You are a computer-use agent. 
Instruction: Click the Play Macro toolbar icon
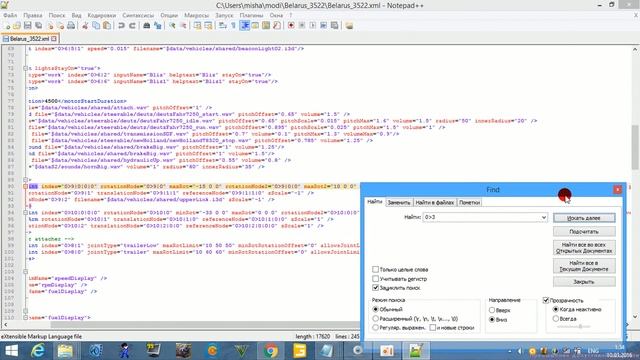tap(313, 26)
